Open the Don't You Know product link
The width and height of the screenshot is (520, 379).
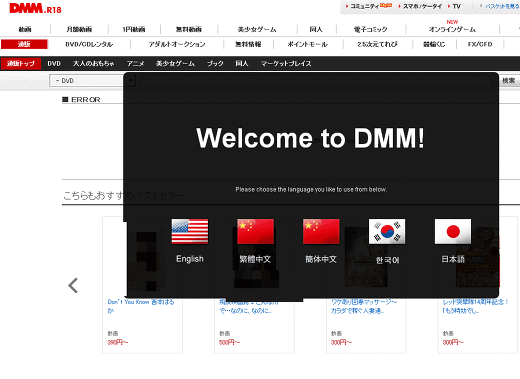[x=141, y=306]
